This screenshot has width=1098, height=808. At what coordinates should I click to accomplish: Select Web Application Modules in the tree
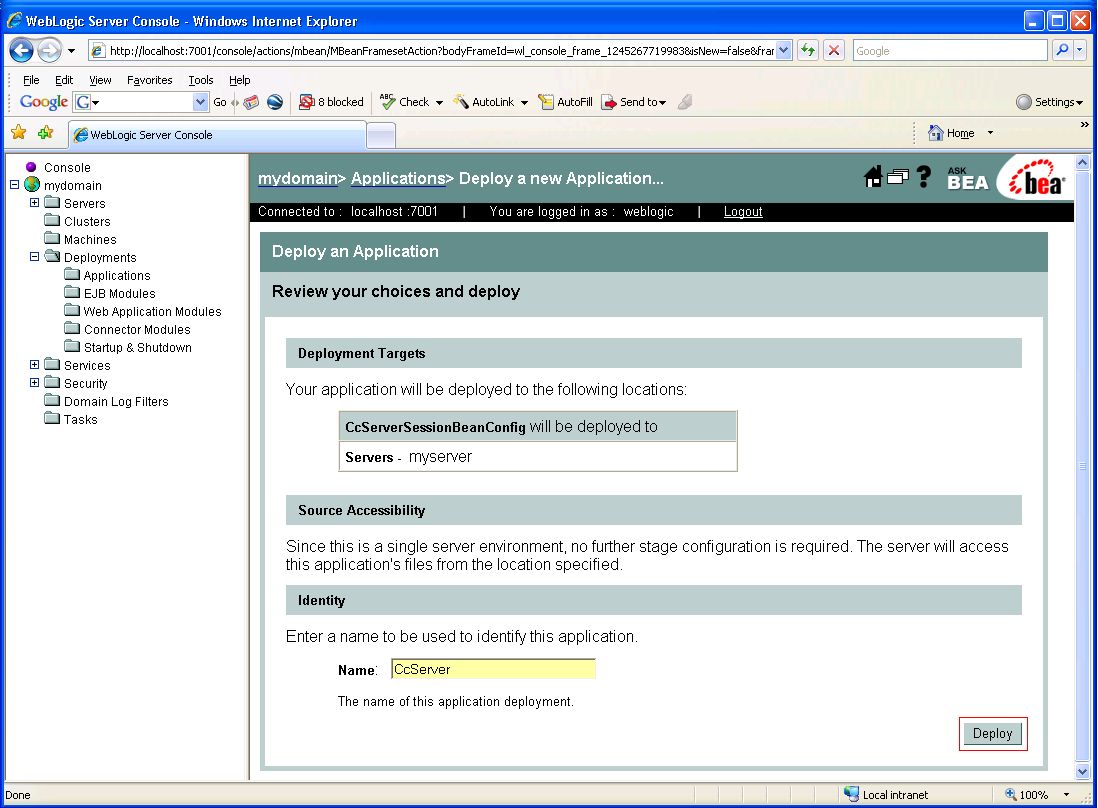tap(152, 312)
